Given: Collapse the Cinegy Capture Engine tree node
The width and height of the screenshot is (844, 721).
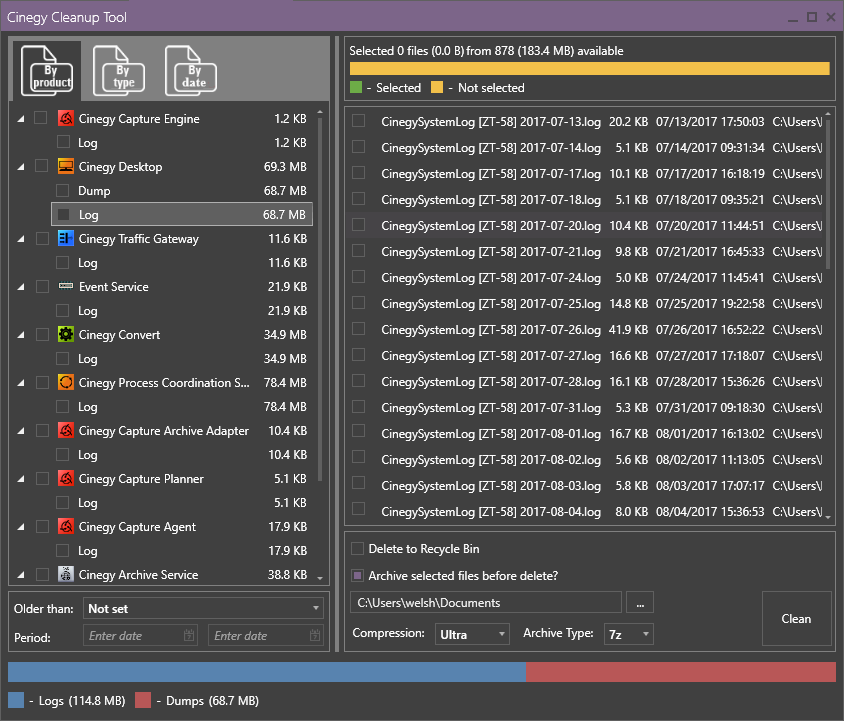Looking at the screenshot, I should coord(20,118).
